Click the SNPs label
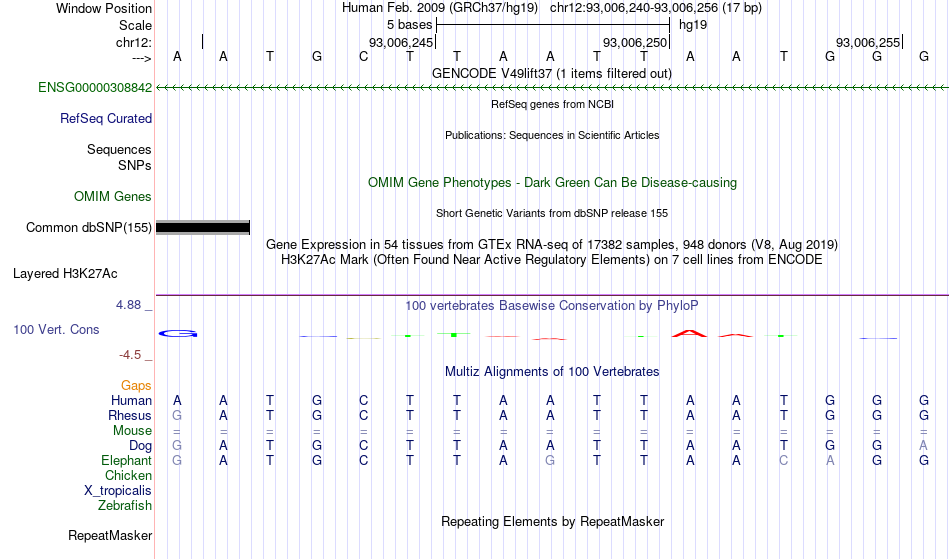Screen dimensions: 950x559 [x=135, y=165]
